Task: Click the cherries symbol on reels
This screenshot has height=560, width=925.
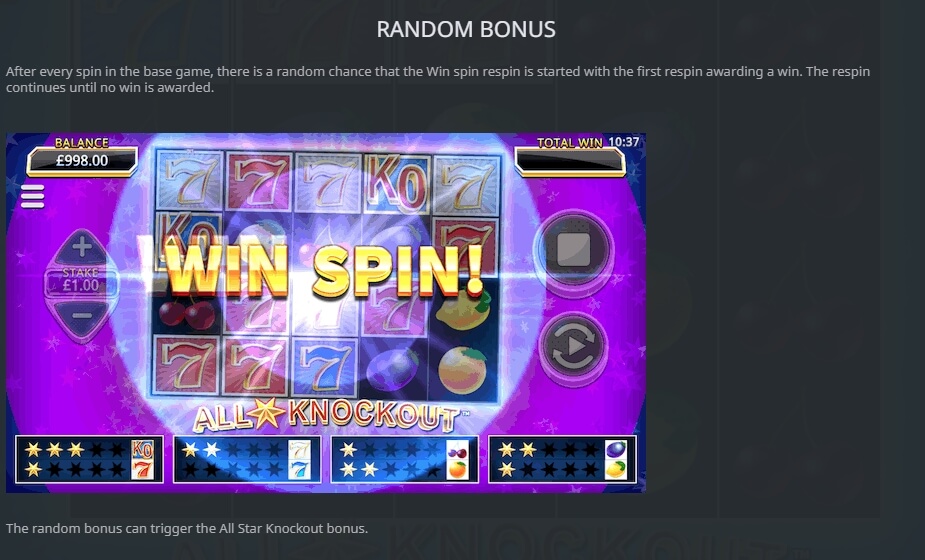Action: (x=188, y=313)
